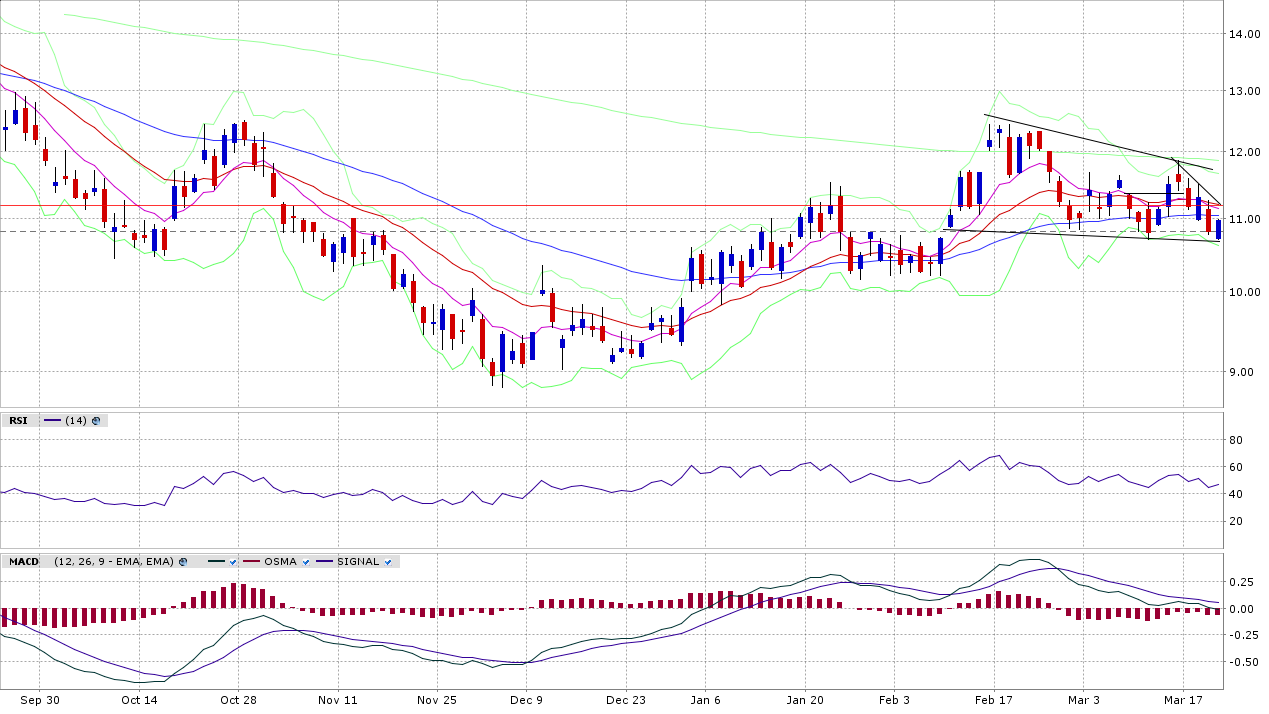Click the Jan 20 date label
This screenshot has width=1269, height=714.
805,700
